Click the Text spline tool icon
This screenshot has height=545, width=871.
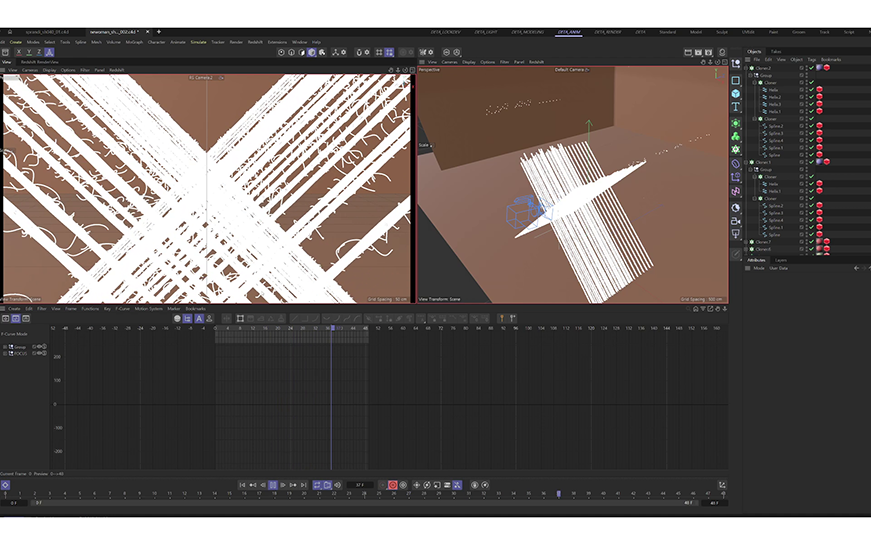[736, 106]
